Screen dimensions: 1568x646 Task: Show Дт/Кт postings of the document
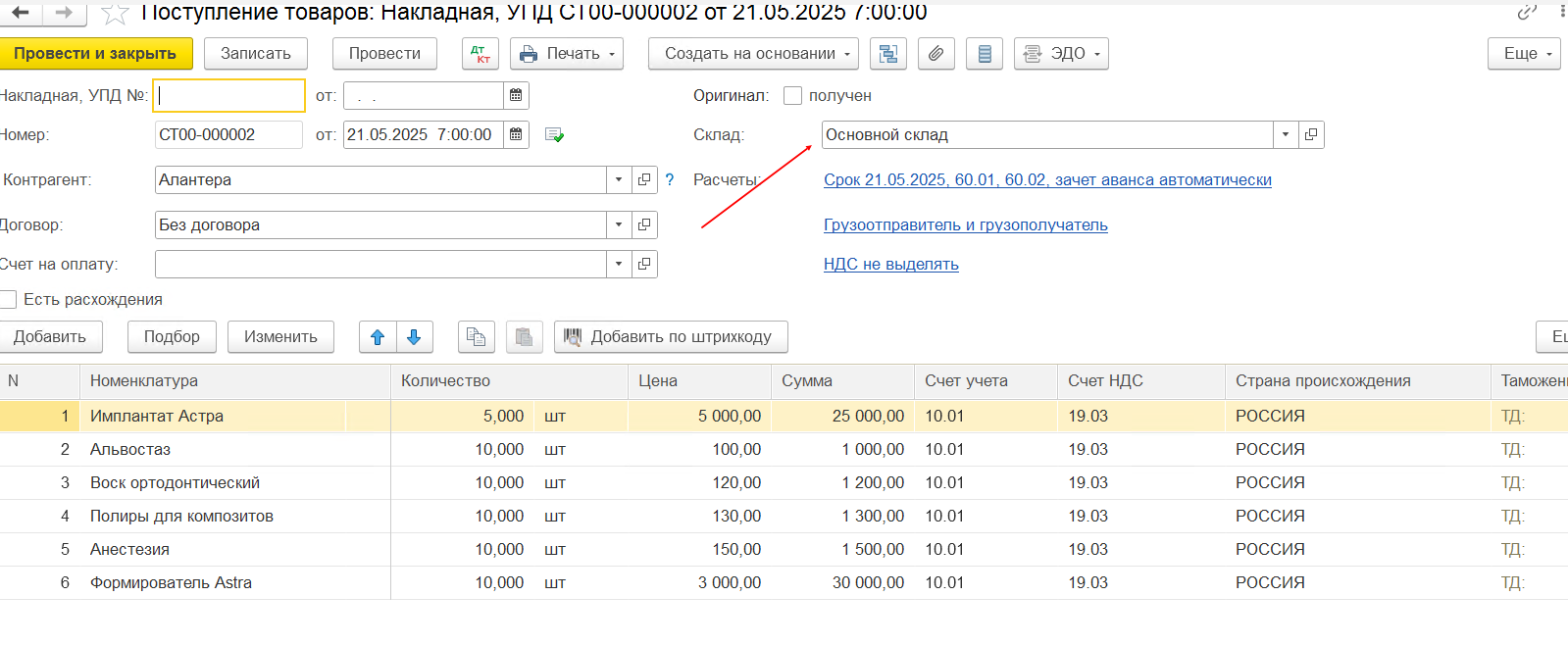[481, 54]
